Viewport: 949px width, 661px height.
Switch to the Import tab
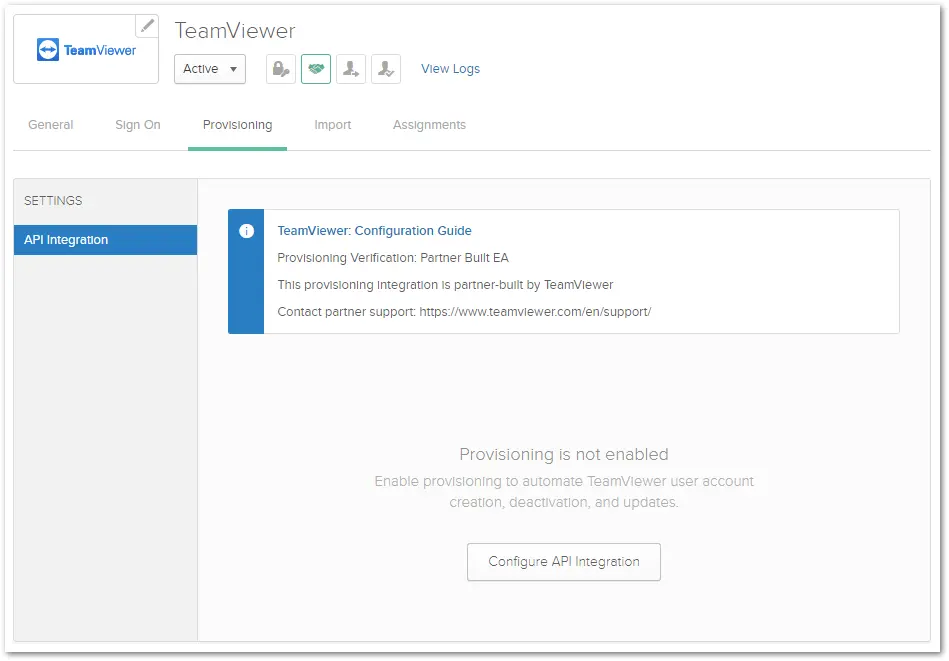(x=333, y=125)
